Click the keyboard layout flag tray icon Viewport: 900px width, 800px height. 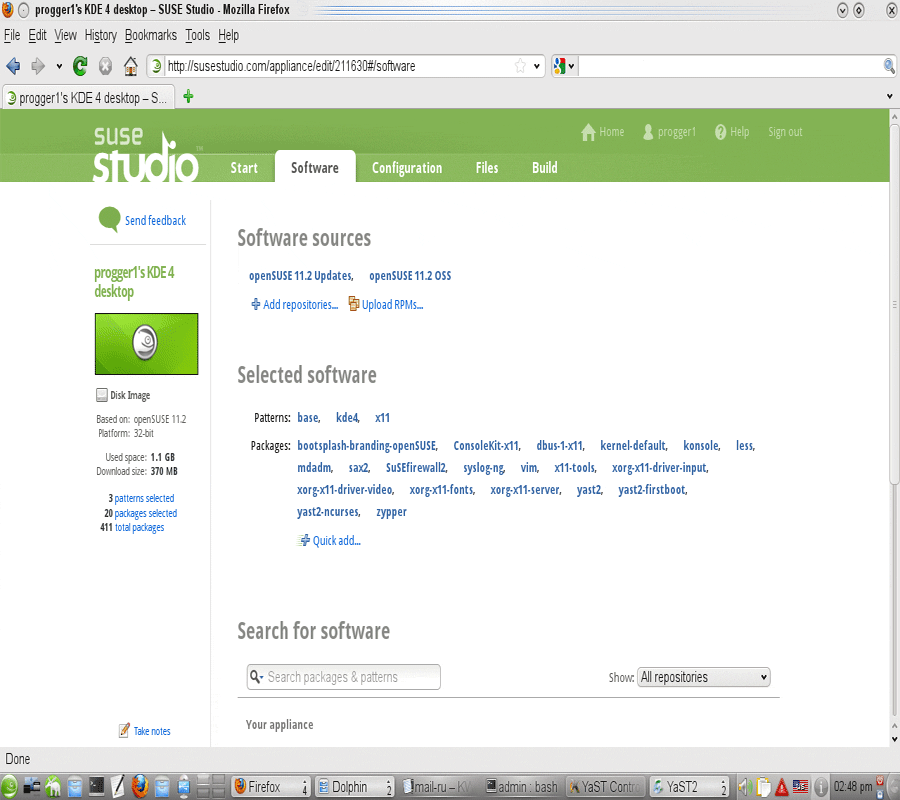800,786
